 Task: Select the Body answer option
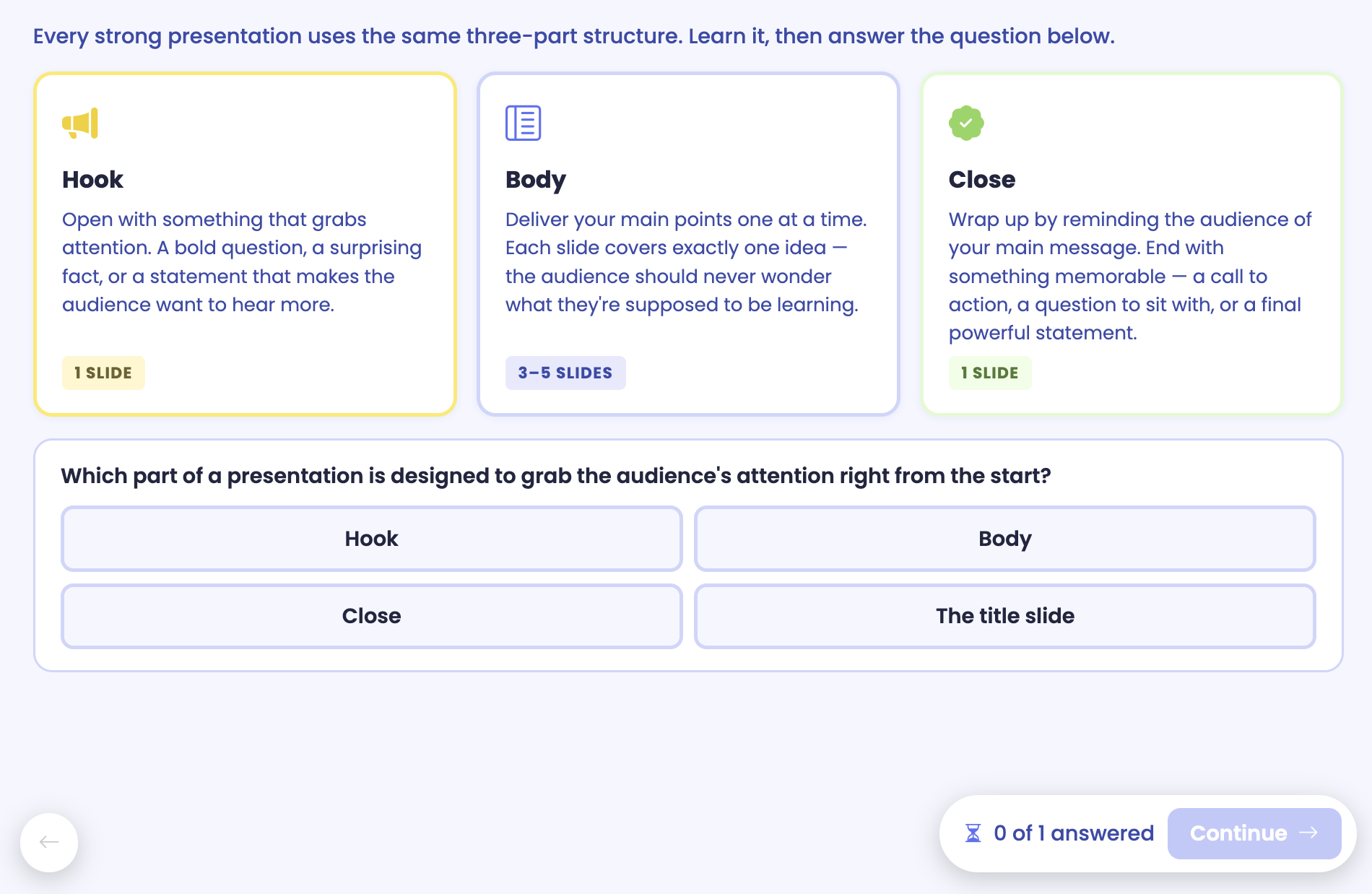tap(1005, 539)
